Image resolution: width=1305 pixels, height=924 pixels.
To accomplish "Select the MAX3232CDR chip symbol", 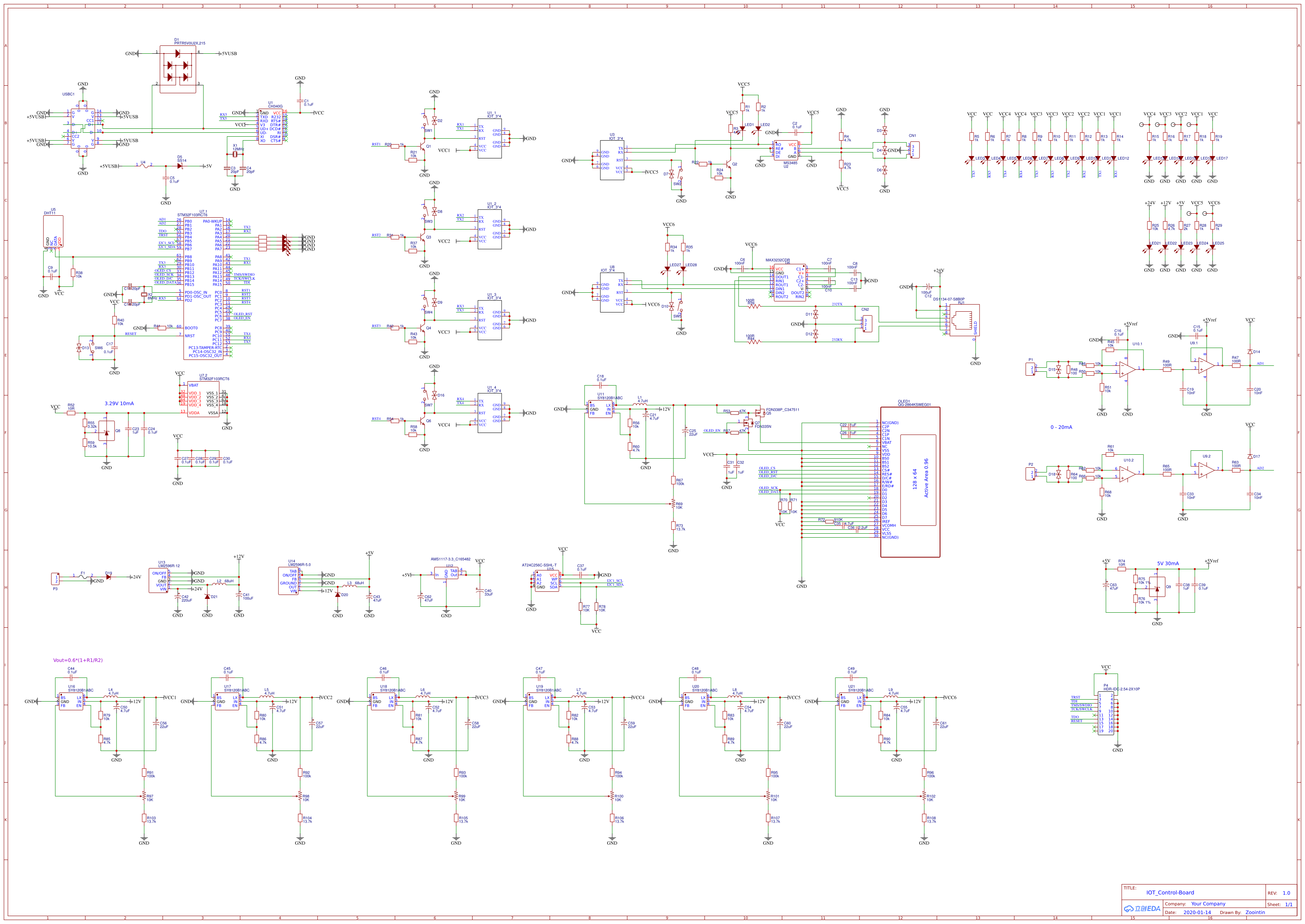I will pyautogui.click(x=790, y=282).
